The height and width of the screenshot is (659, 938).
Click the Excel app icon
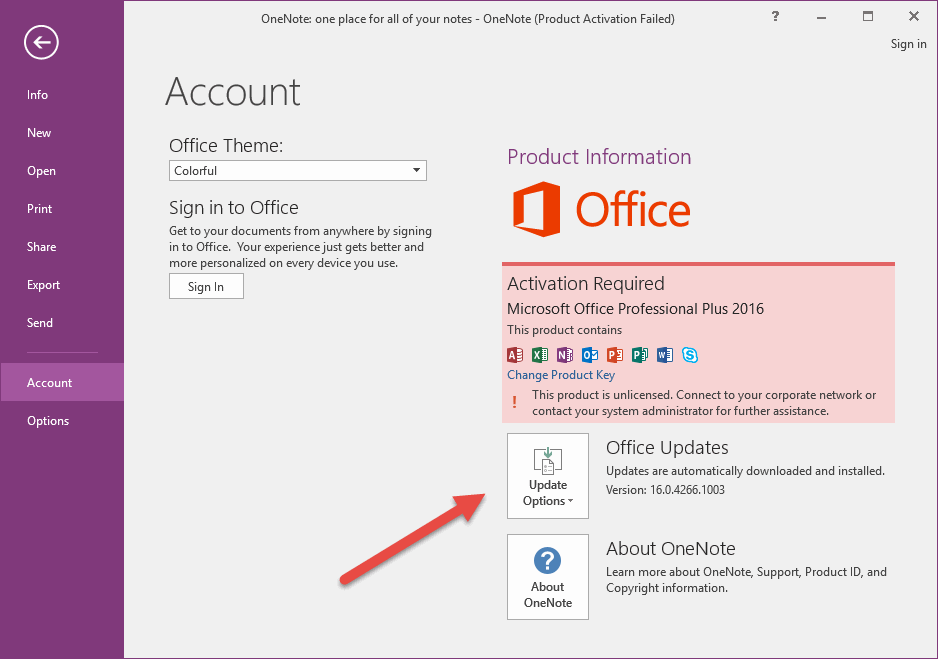540,355
